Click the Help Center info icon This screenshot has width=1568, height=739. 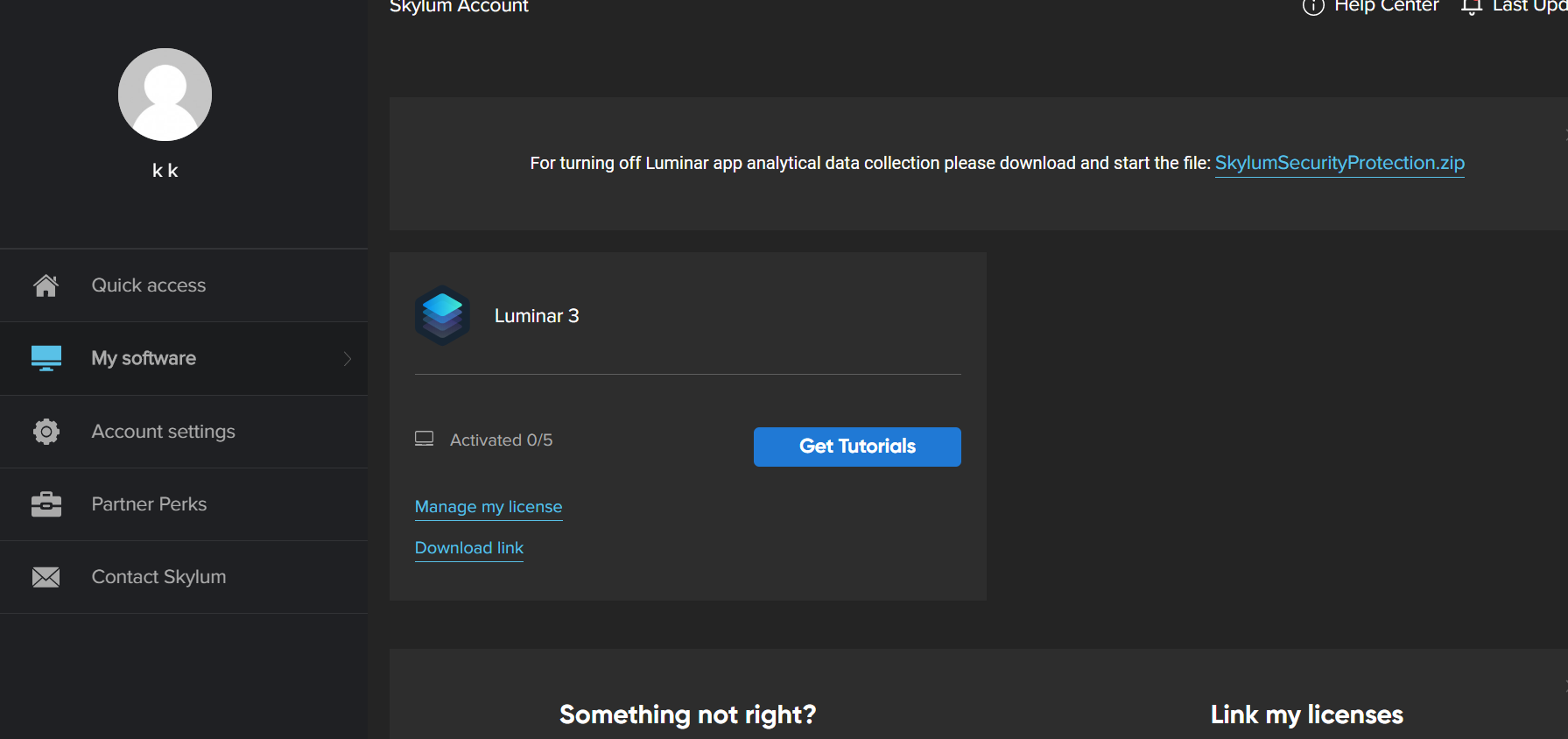(1312, 7)
